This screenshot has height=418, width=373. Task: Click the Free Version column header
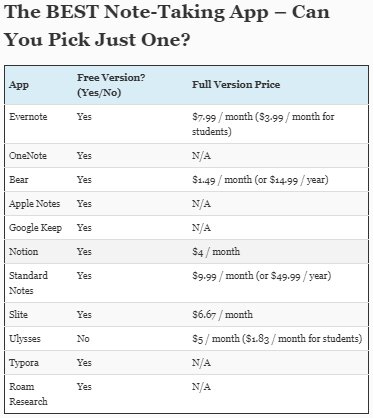tap(111, 85)
